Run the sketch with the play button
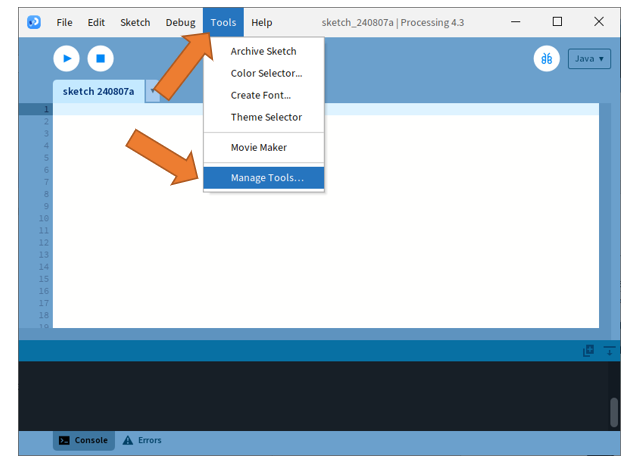 pos(66,59)
